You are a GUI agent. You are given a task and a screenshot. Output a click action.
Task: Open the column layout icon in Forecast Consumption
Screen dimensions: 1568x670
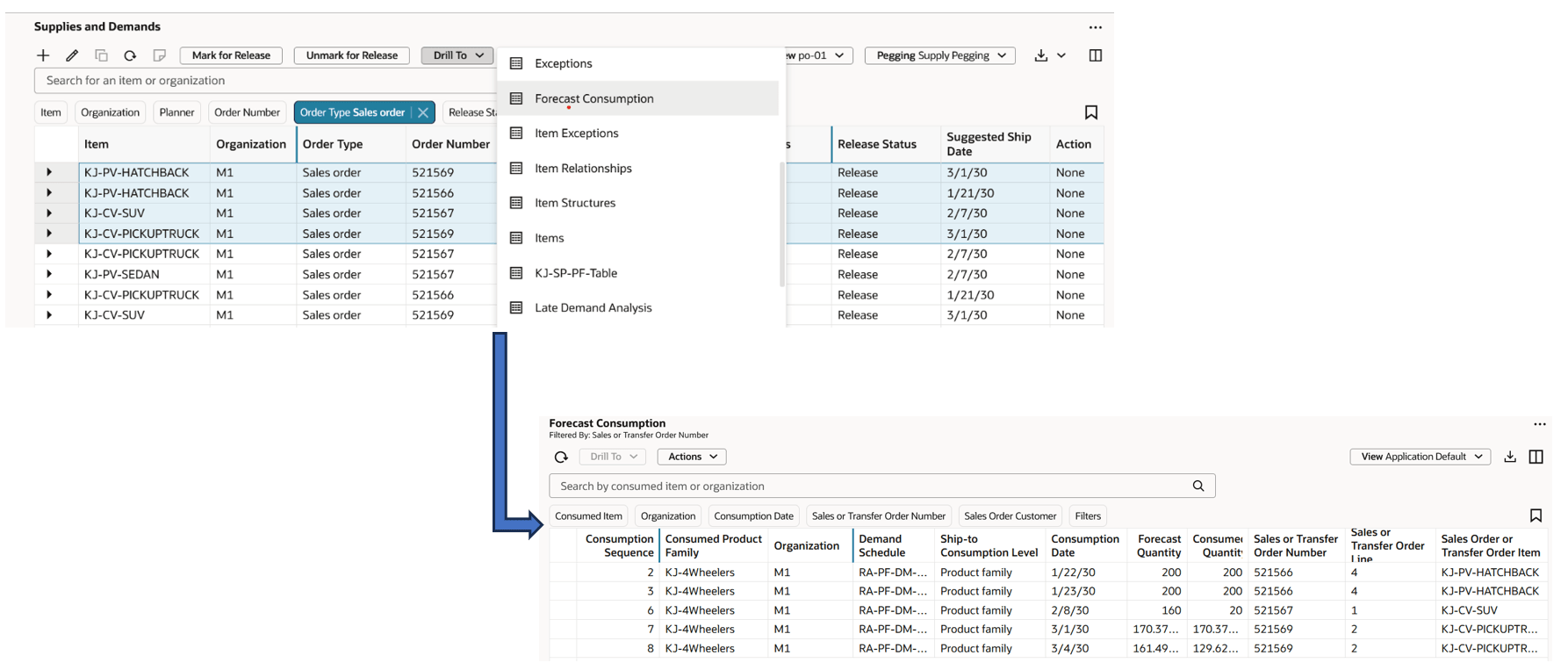(1536, 457)
